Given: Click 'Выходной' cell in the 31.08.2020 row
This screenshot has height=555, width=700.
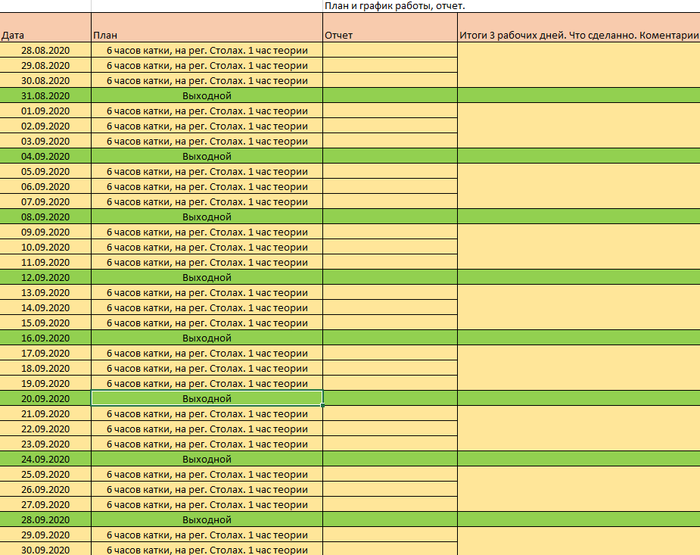Looking at the screenshot, I should pos(207,96).
